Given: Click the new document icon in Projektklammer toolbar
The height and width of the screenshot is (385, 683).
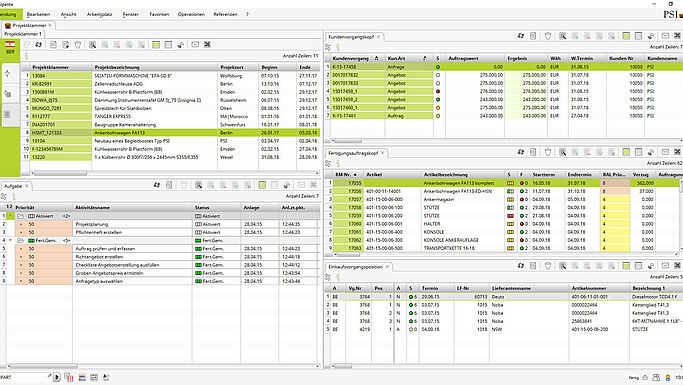Looking at the screenshot, I should 53,45.
